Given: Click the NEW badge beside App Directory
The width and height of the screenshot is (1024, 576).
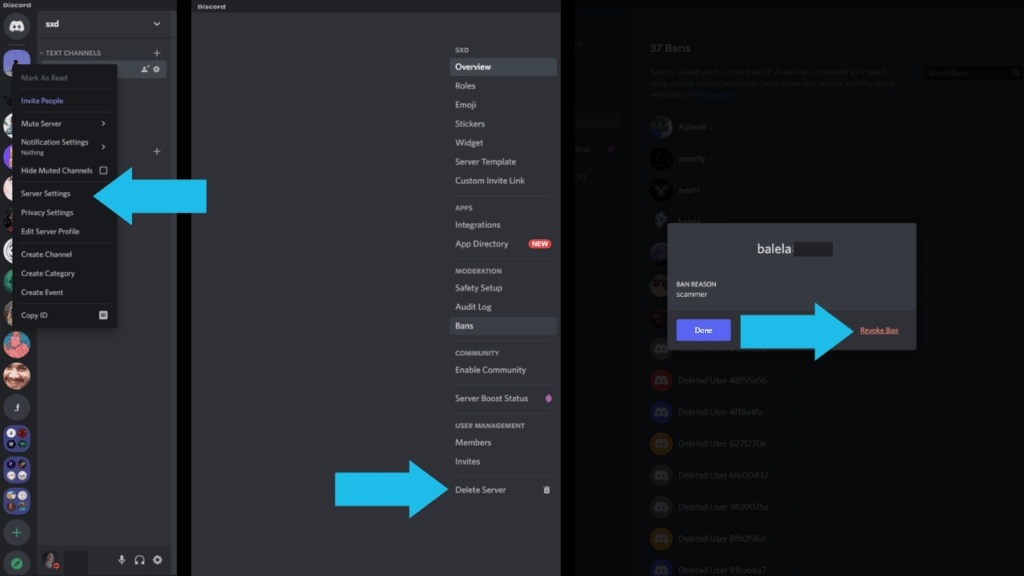Looking at the screenshot, I should tap(539, 244).
